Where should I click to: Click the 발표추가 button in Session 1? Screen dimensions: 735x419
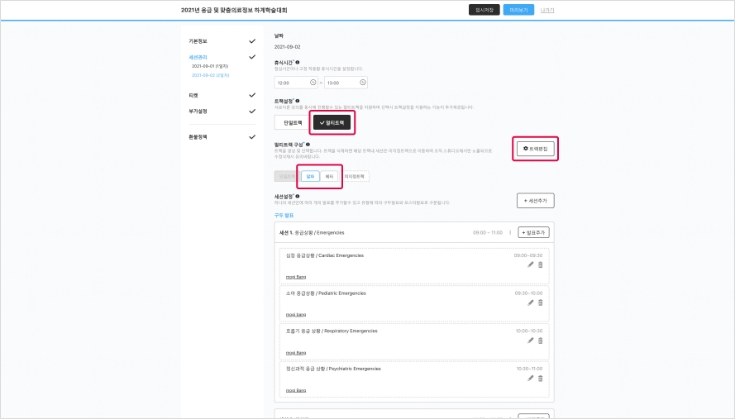click(x=535, y=232)
